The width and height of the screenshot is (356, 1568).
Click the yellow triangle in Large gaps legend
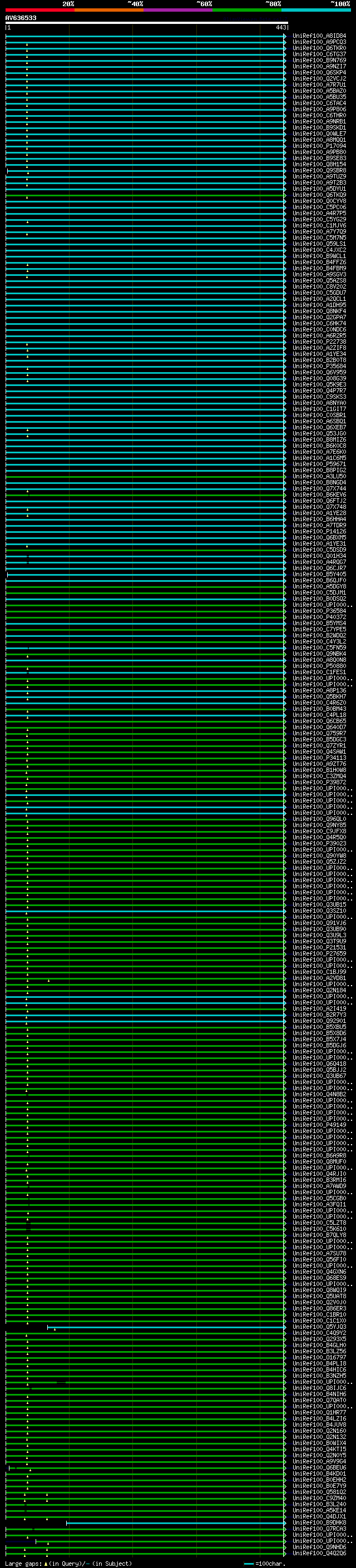tap(46, 1563)
